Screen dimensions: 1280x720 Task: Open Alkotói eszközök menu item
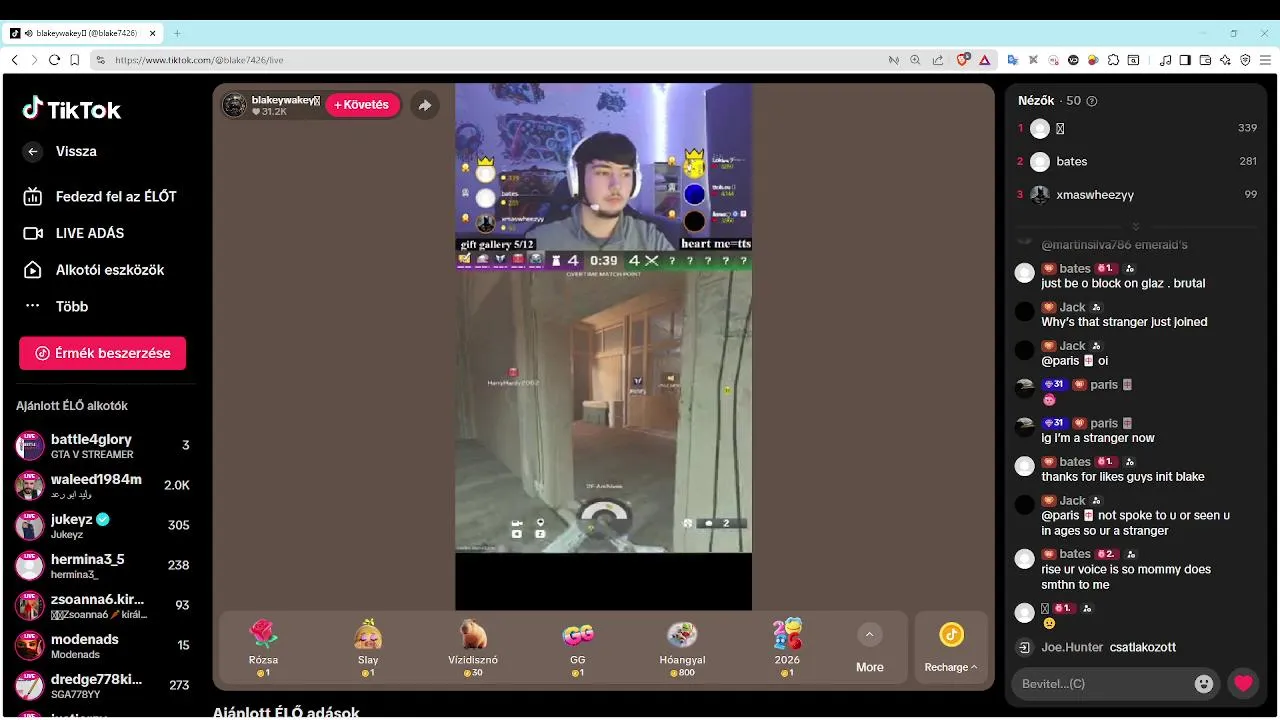[93, 270]
